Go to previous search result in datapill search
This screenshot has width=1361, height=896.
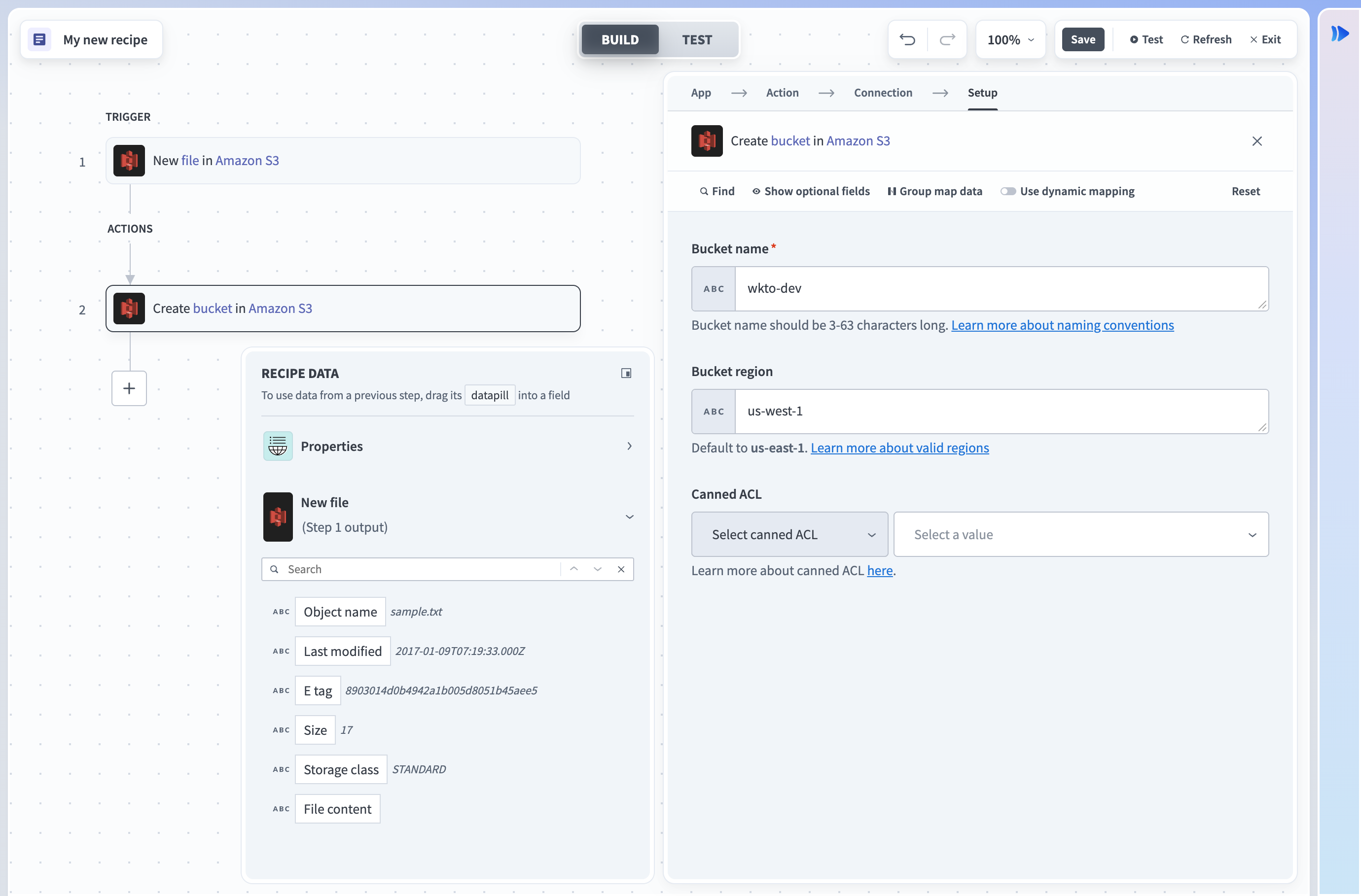coord(574,569)
